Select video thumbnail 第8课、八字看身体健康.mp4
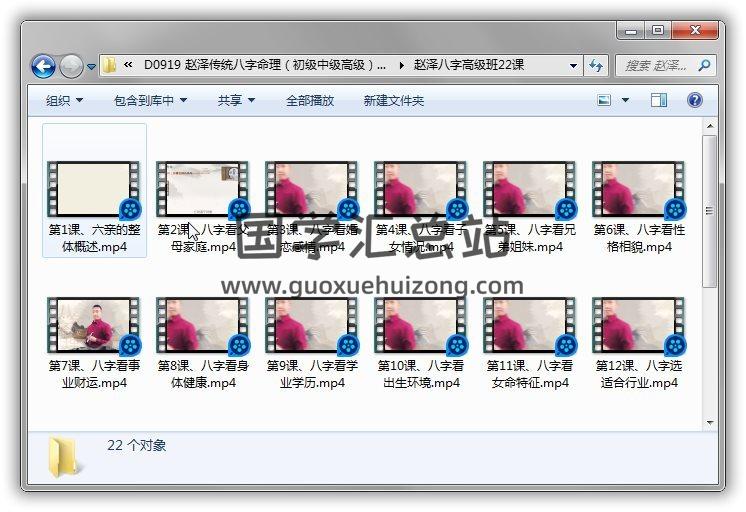Image resolution: width=746 pixels, height=512 pixels. tap(203, 325)
